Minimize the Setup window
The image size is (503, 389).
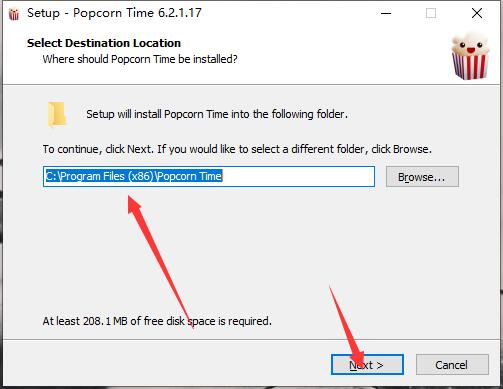click(x=386, y=13)
